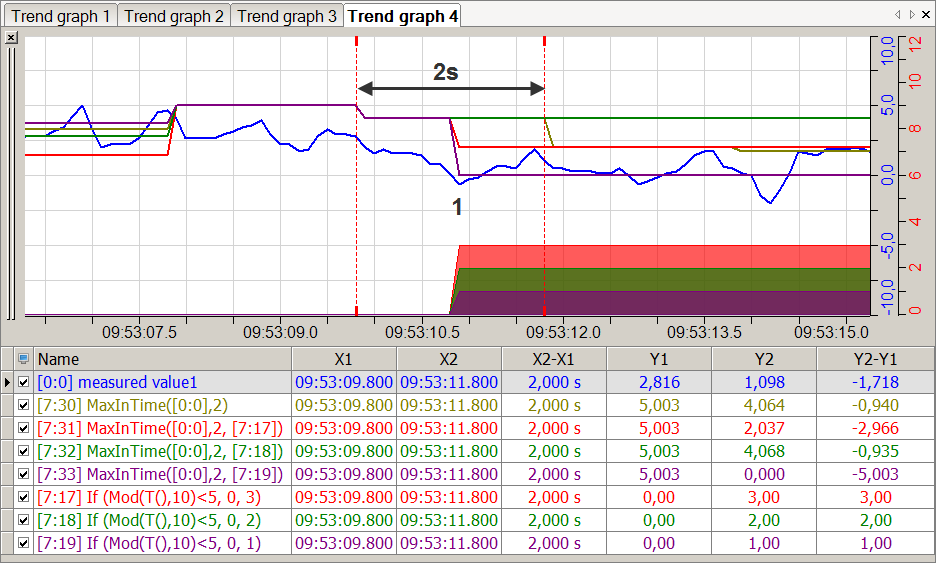The height and width of the screenshot is (563, 936).
Task: Toggle checkbox for [7:30] MaxInTime signal
Action: coord(24,405)
